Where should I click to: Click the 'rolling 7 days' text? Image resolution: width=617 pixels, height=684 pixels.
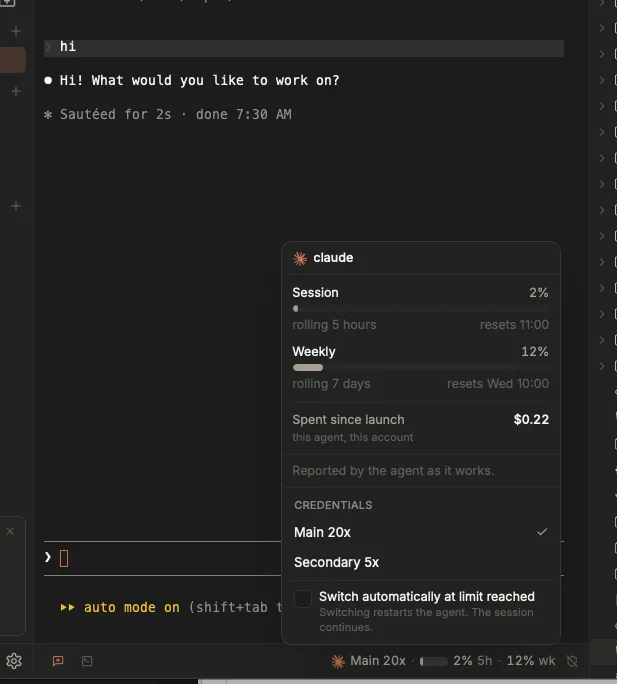(x=331, y=384)
